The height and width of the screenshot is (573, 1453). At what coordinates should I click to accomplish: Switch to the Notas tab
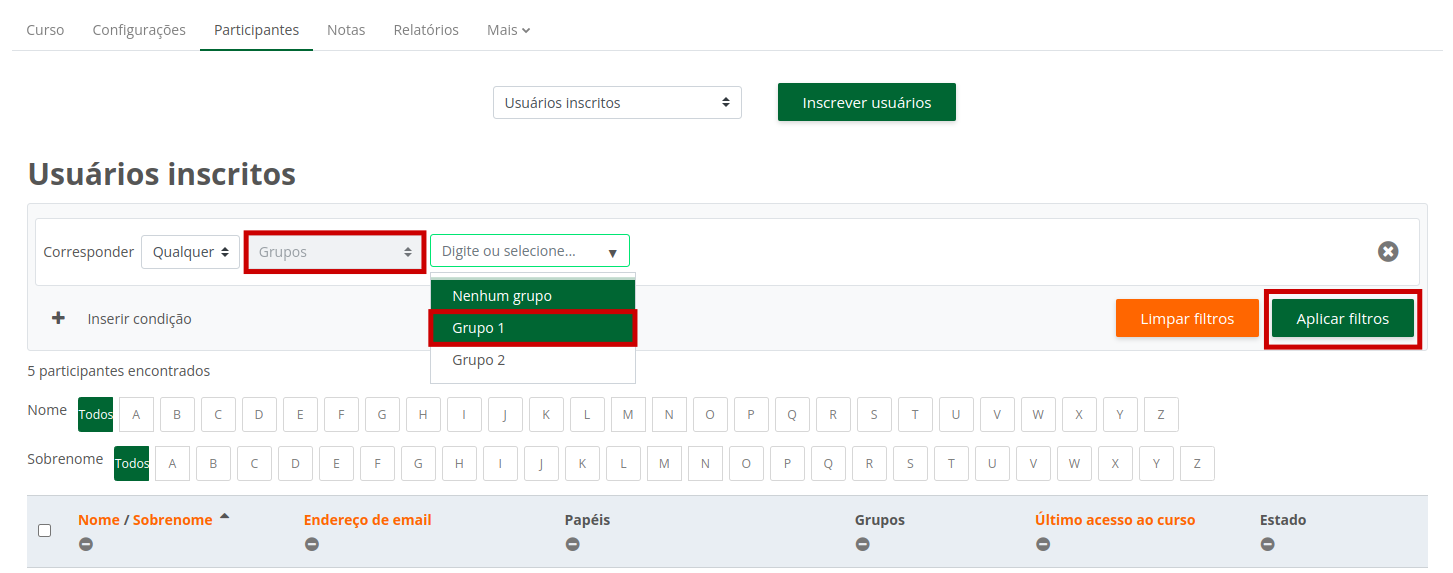[346, 30]
